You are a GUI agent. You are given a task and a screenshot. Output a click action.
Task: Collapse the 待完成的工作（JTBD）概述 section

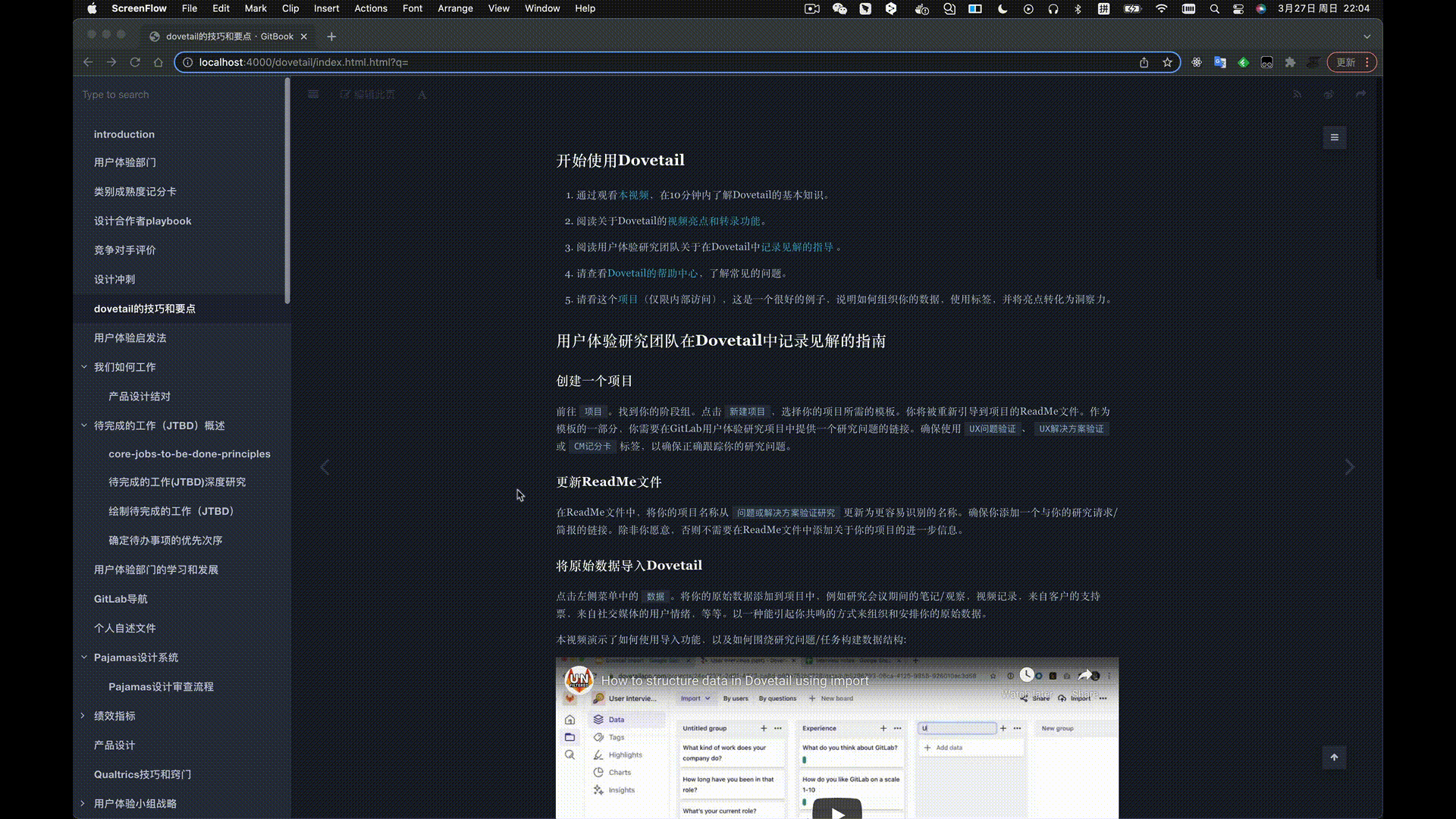[x=84, y=425]
